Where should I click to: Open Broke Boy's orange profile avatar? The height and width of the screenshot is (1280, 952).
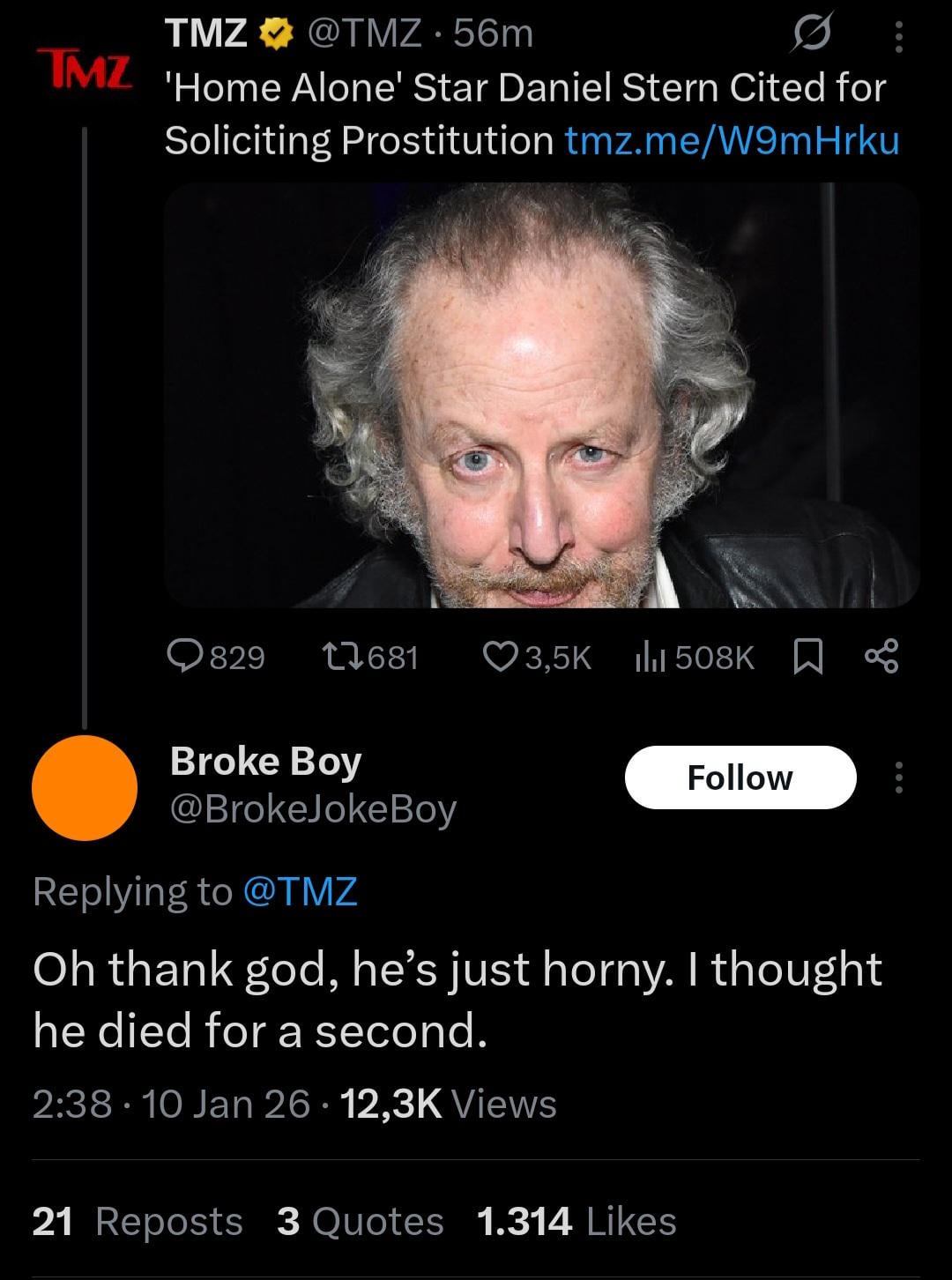pos(85,787)
